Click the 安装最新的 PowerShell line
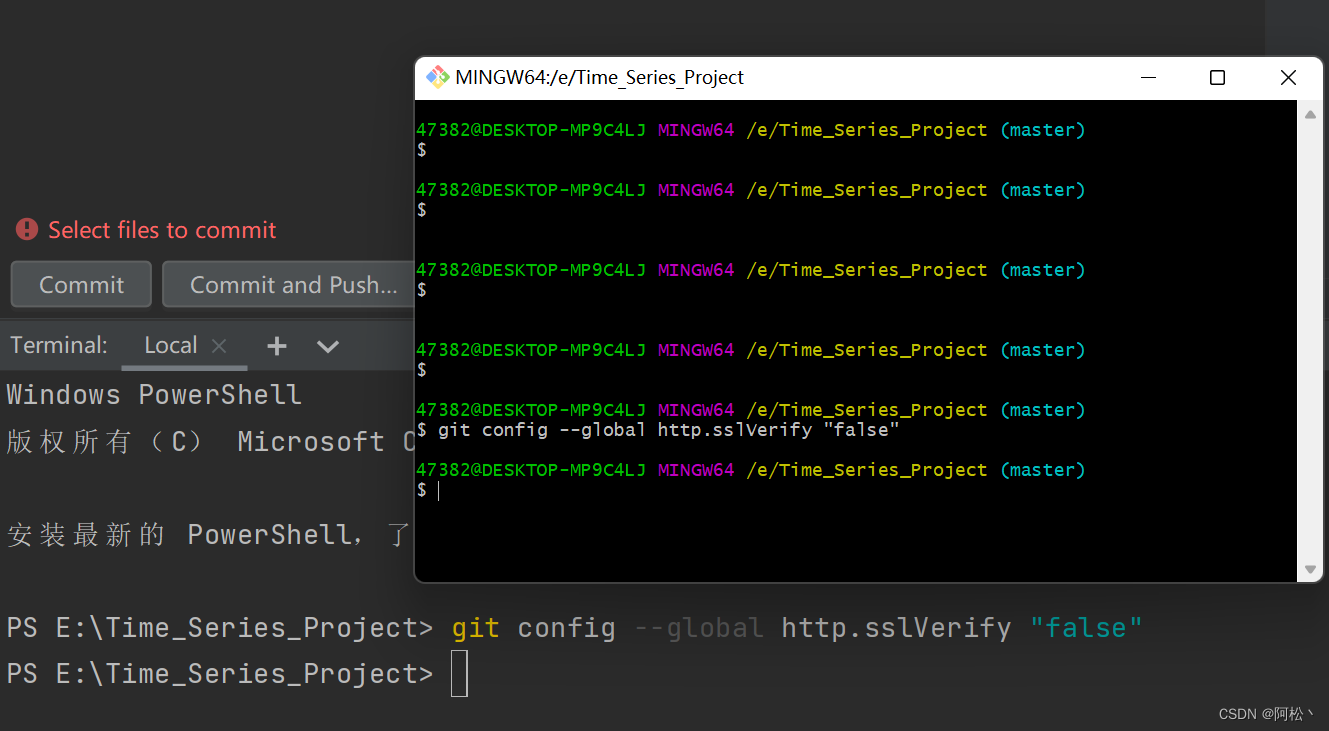Screen dimensions: 1329x731 209,535
